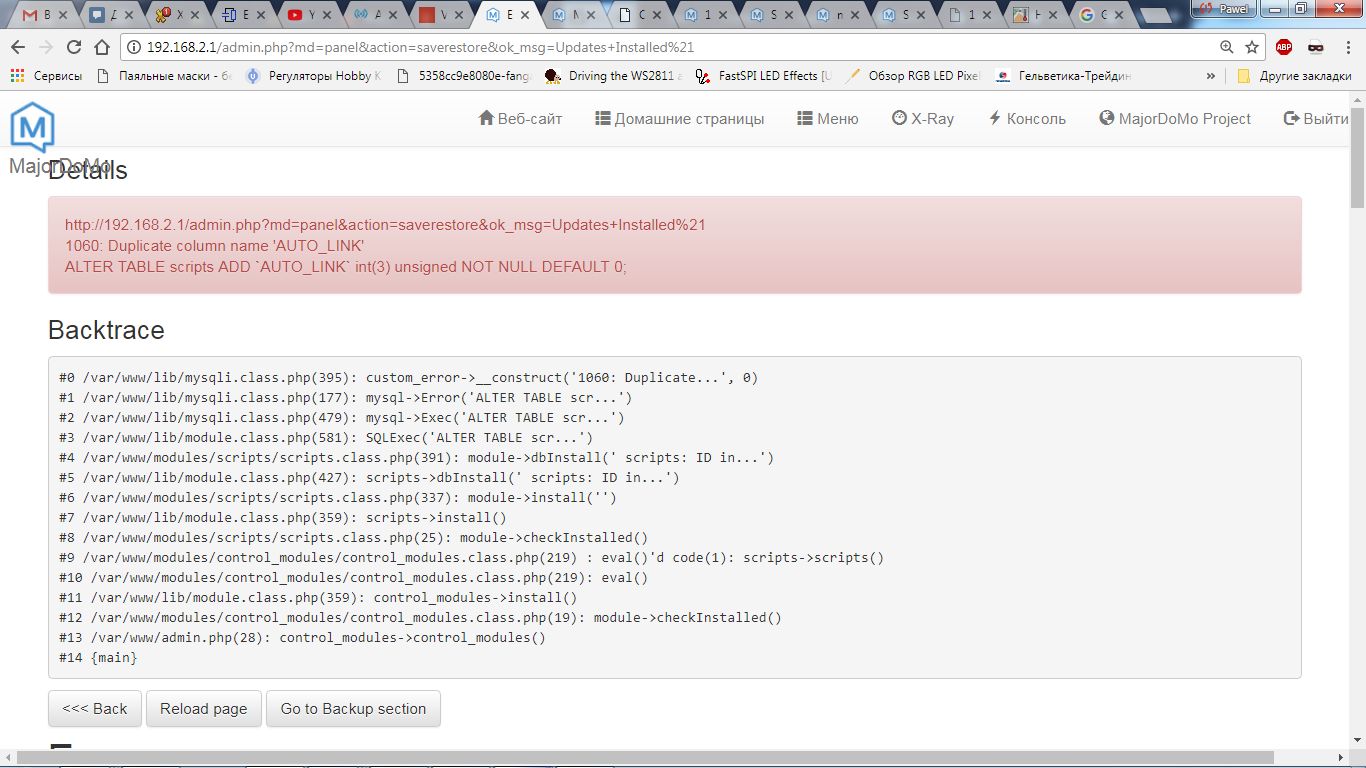Click the error URL line in the red box
Viewport: 1366px width, 768px height.
[x=385, y=225]
